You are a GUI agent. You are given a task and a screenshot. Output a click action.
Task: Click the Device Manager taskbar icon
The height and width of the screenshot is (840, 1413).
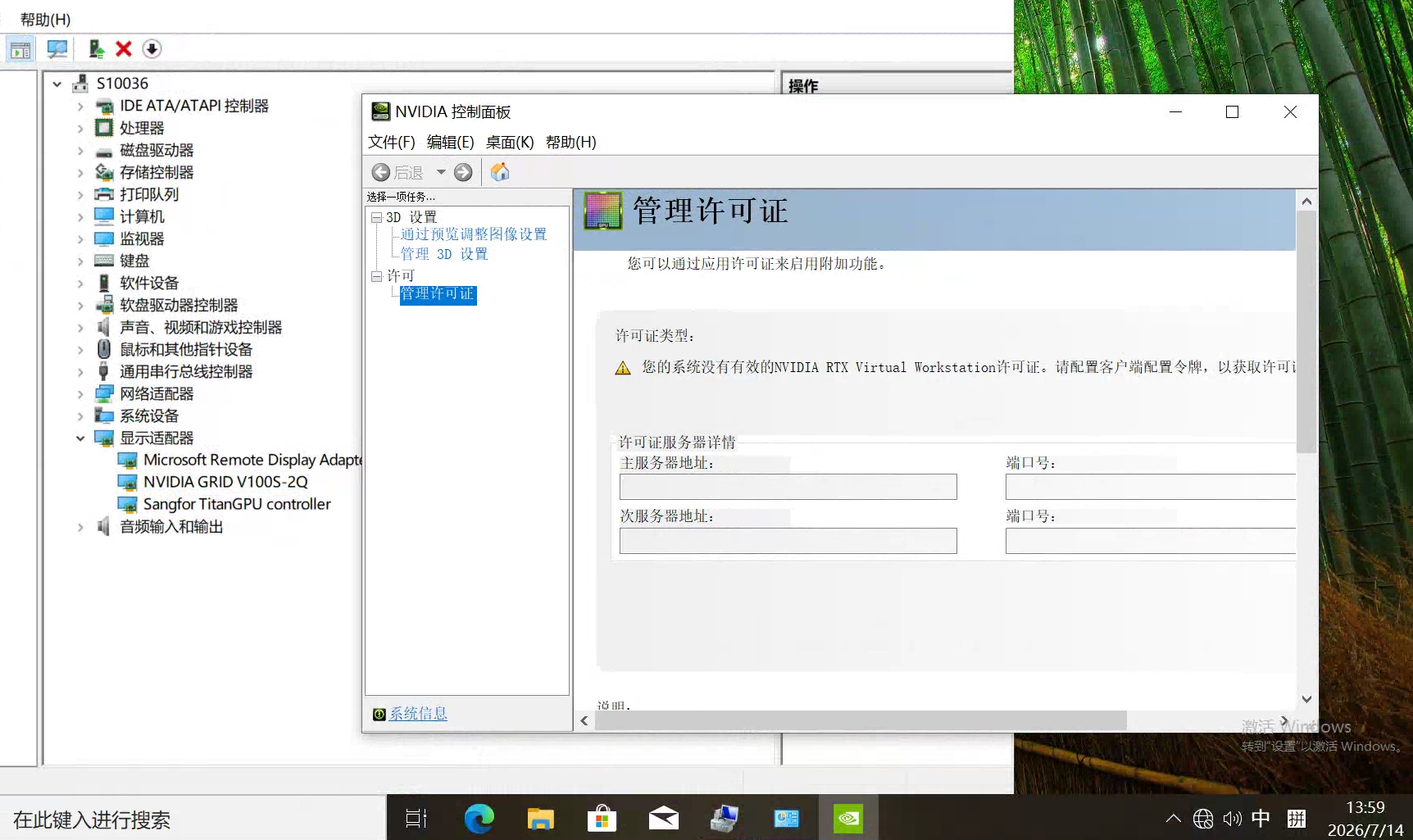(x=725, y=818)
